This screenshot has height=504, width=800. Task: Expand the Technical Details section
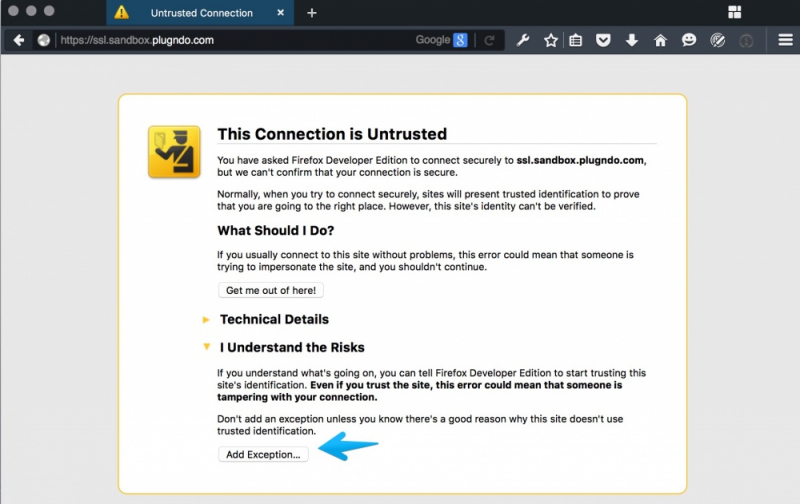(x=274, y=320)
